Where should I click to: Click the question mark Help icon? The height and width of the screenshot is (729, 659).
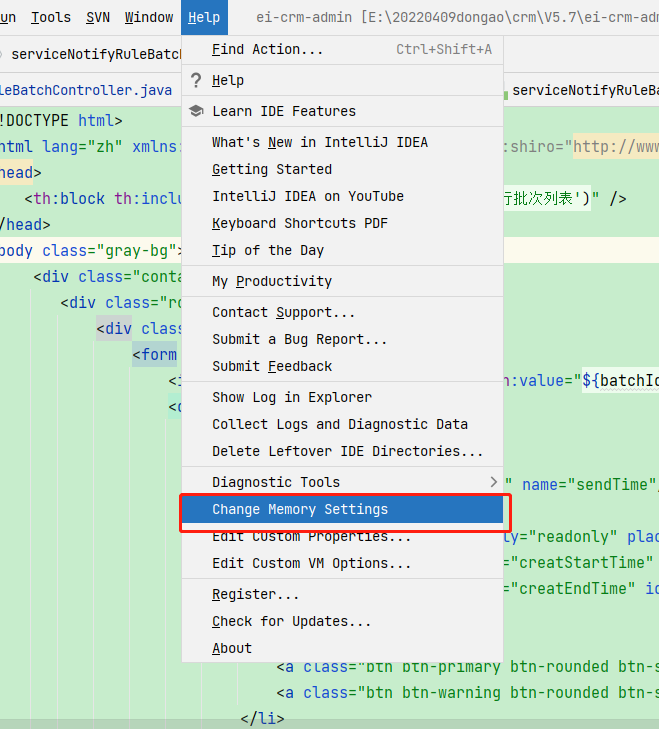pos(196,80)
